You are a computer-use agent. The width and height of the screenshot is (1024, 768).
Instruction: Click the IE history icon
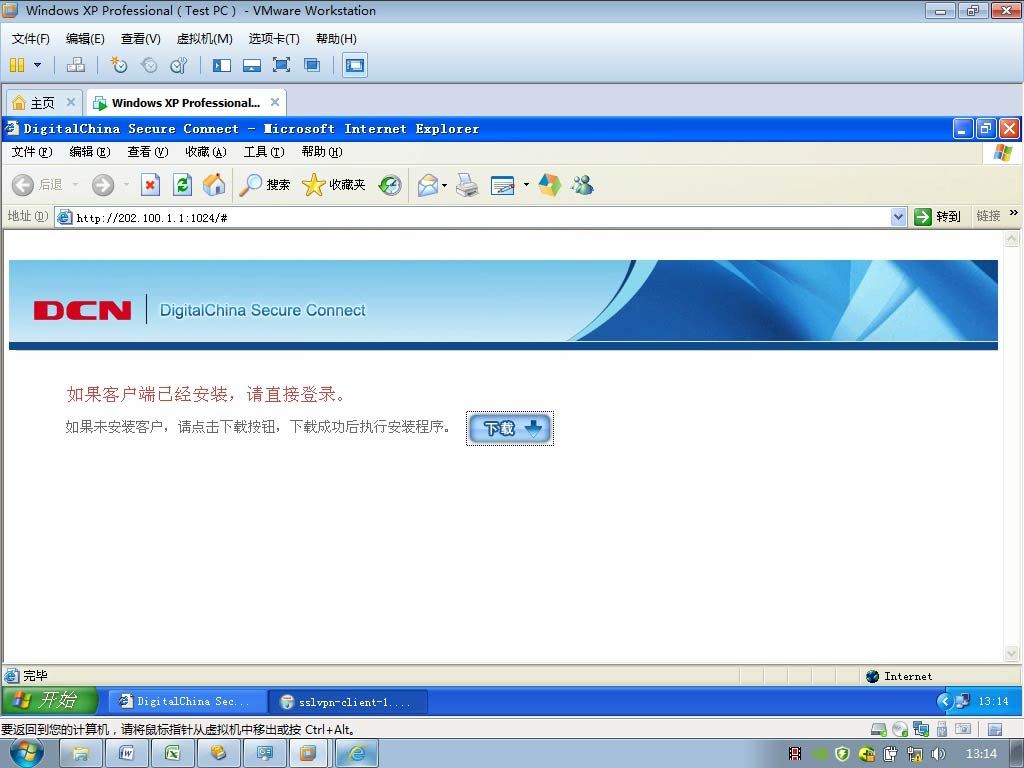point(390,185)
